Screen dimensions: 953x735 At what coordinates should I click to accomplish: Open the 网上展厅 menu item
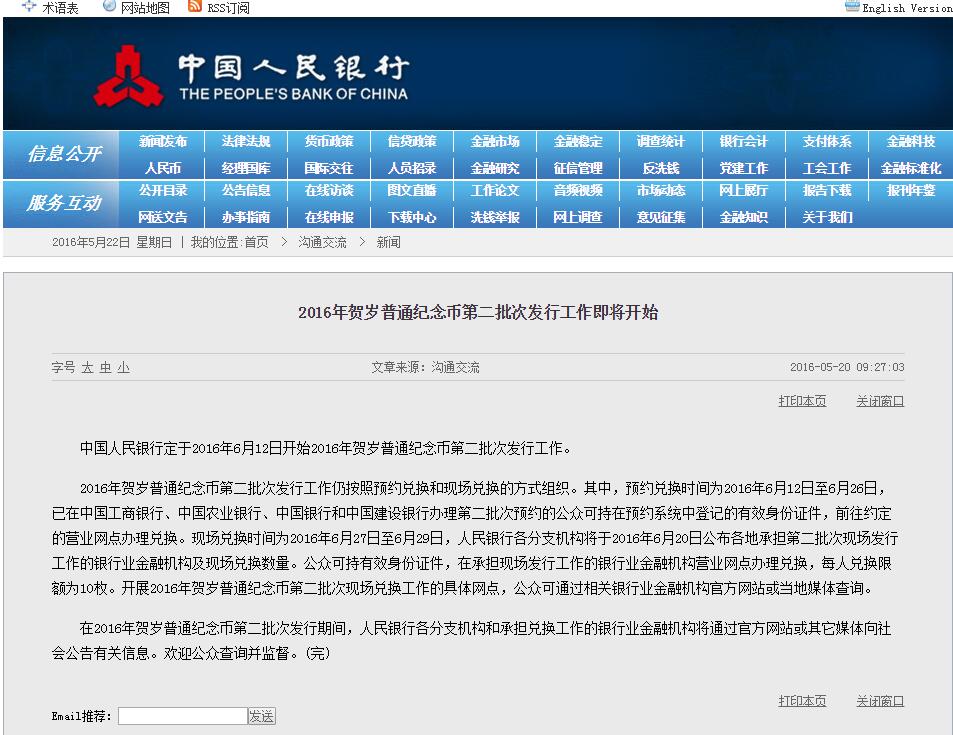pos(744,190)
